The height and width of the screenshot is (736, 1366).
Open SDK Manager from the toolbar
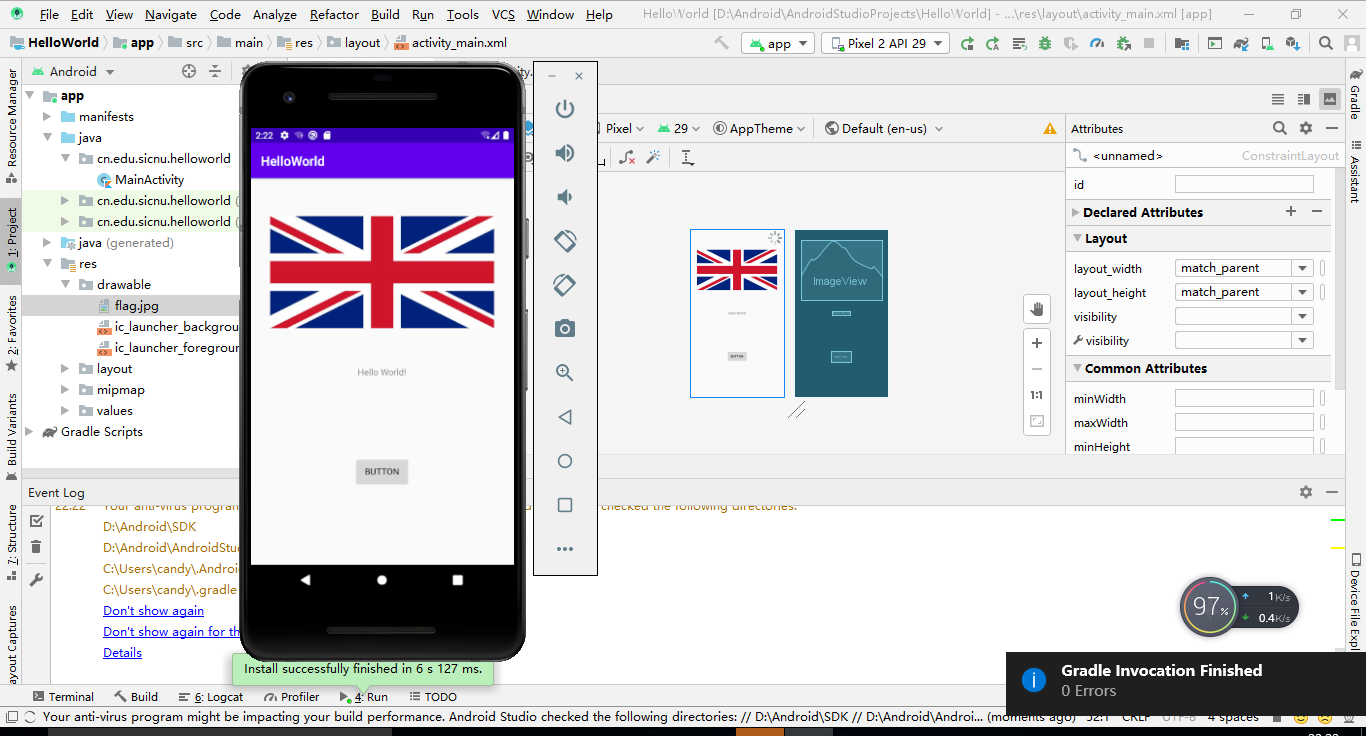click(x=1291, y=43)
